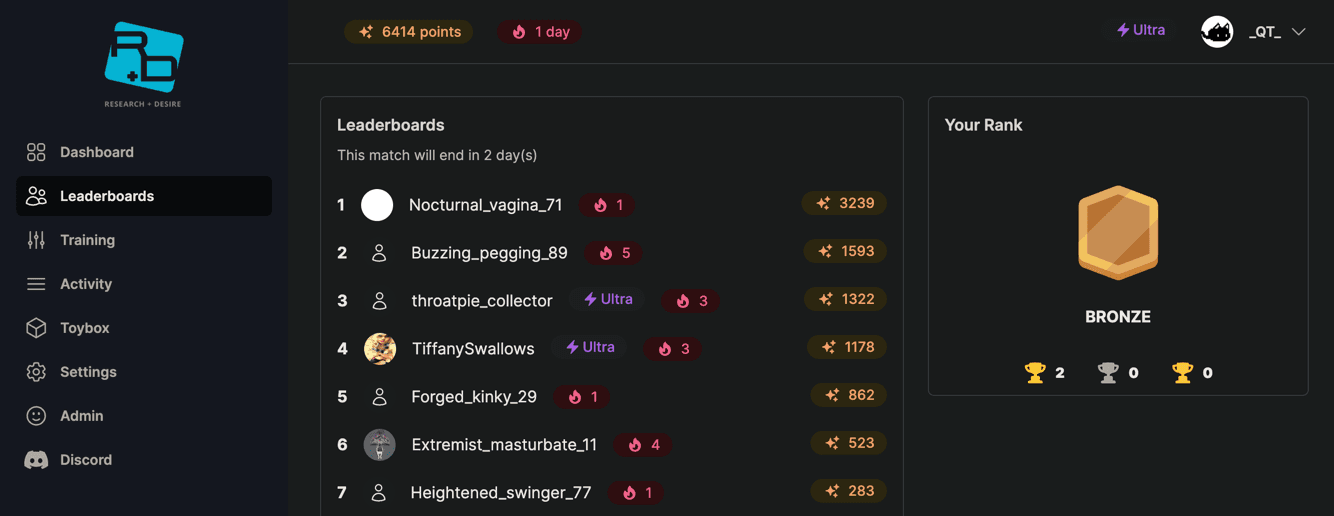Open Settings via the gear icon
1334x516 pixels.
[36, 372]
